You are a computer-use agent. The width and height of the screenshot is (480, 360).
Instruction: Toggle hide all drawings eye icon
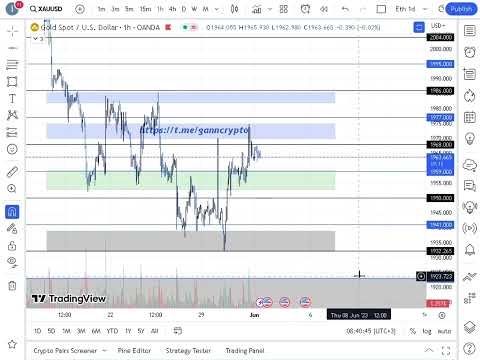click(12, 262)
